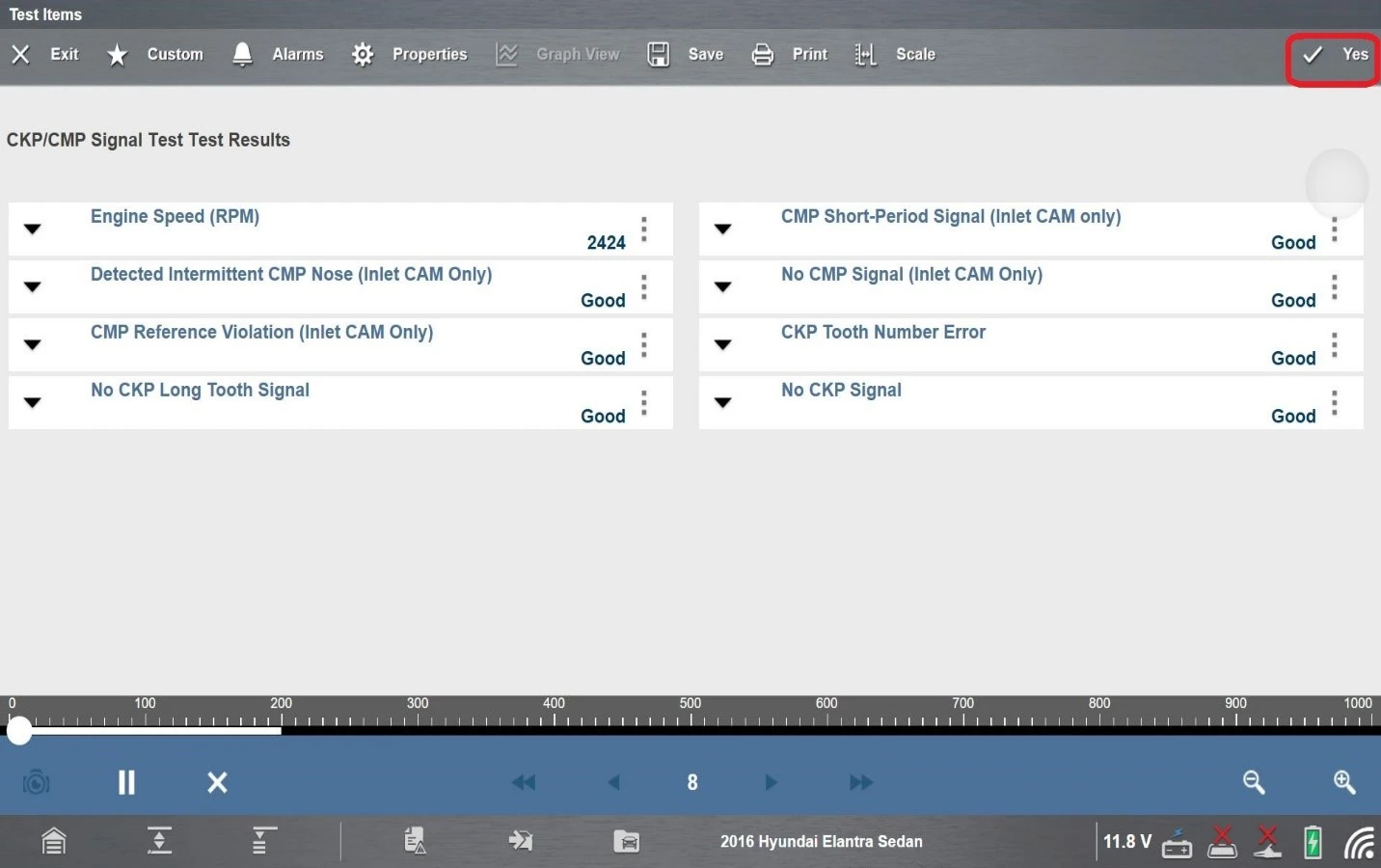Open options menu for No CMP Signal

pos(1335,287)
